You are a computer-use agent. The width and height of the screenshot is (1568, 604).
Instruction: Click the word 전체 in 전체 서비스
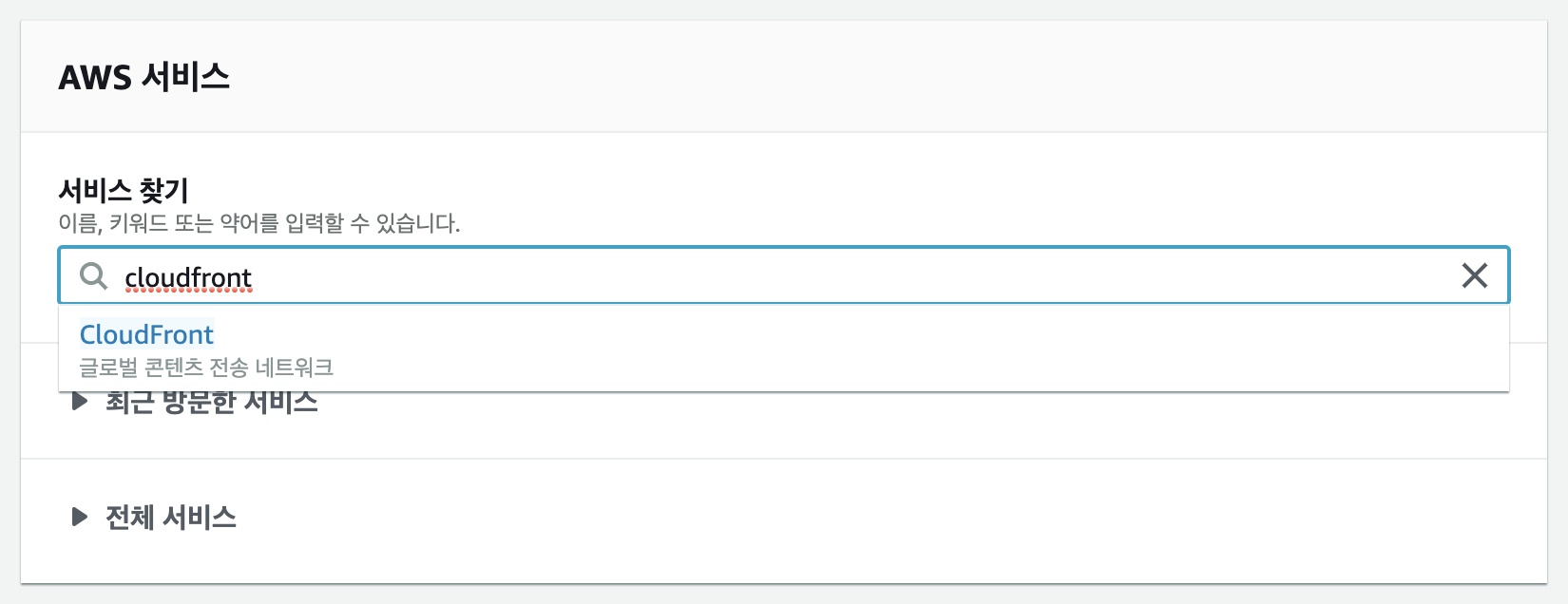point(129,517)
